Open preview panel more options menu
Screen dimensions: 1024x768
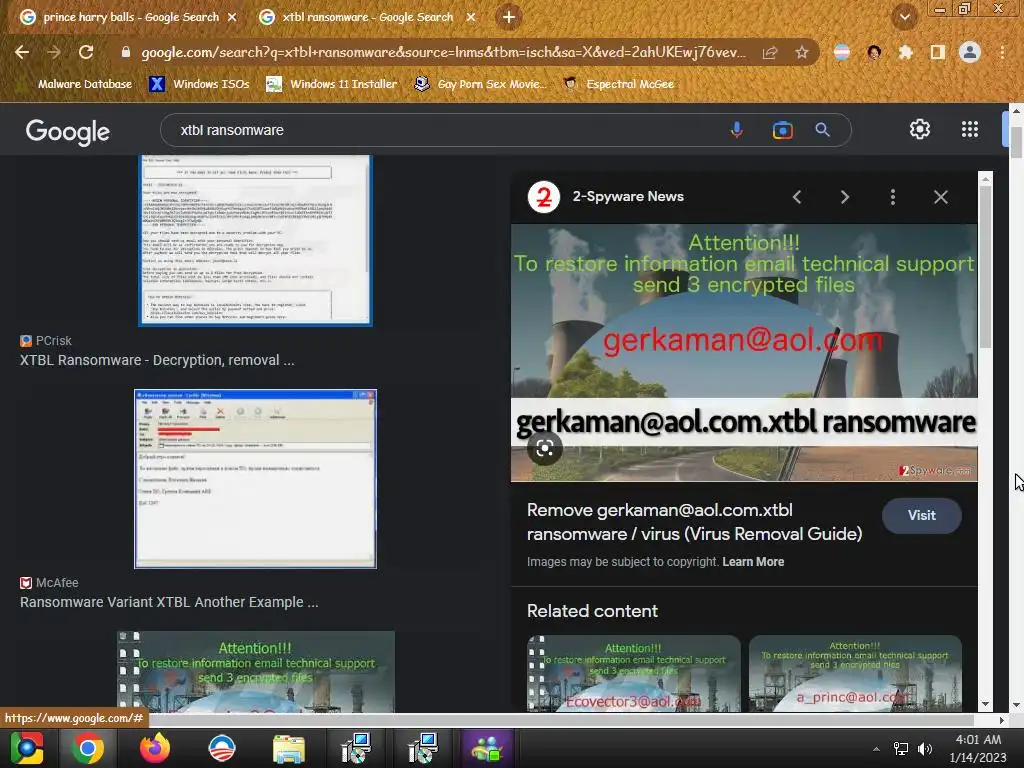click(x=893, y=197)
